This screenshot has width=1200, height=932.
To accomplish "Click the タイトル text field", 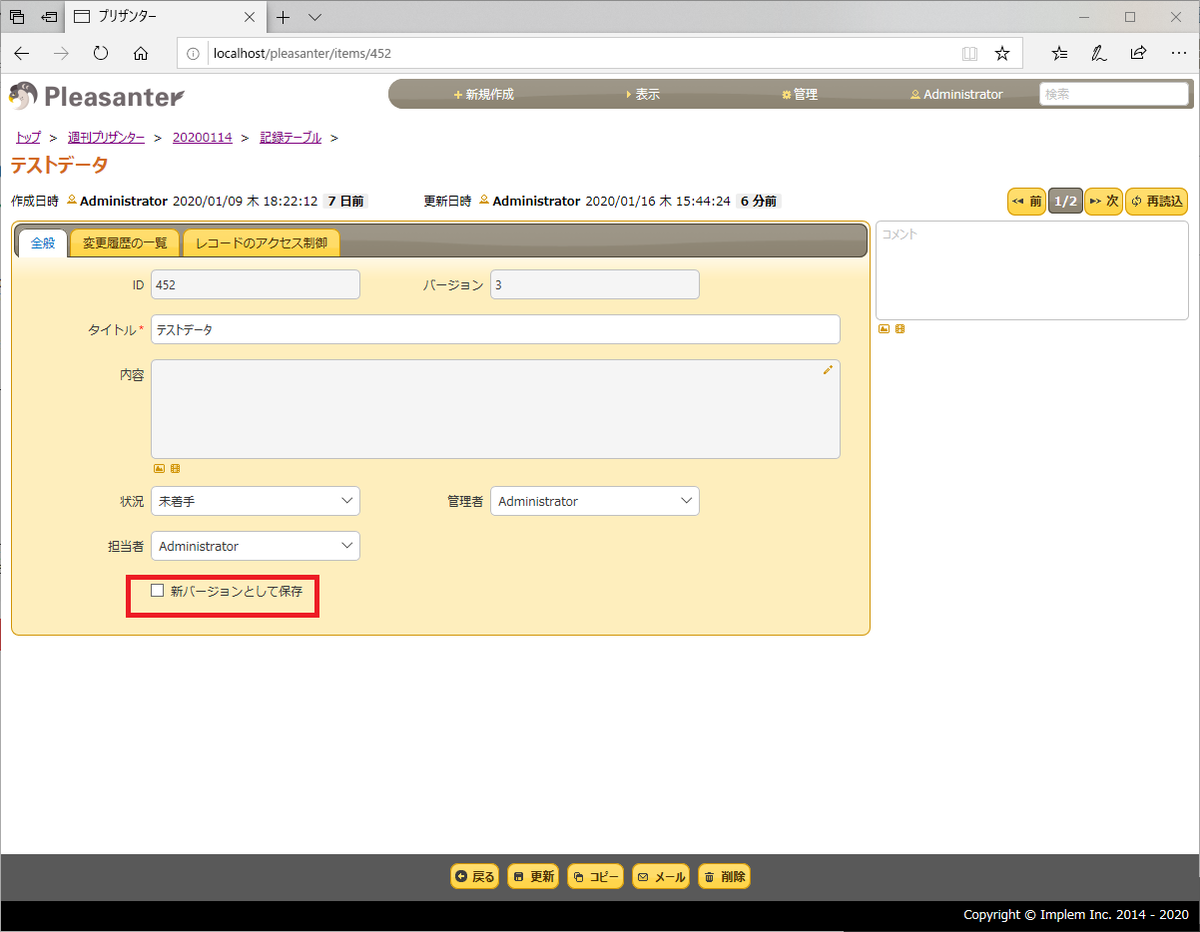I will (x=495, y=329).
